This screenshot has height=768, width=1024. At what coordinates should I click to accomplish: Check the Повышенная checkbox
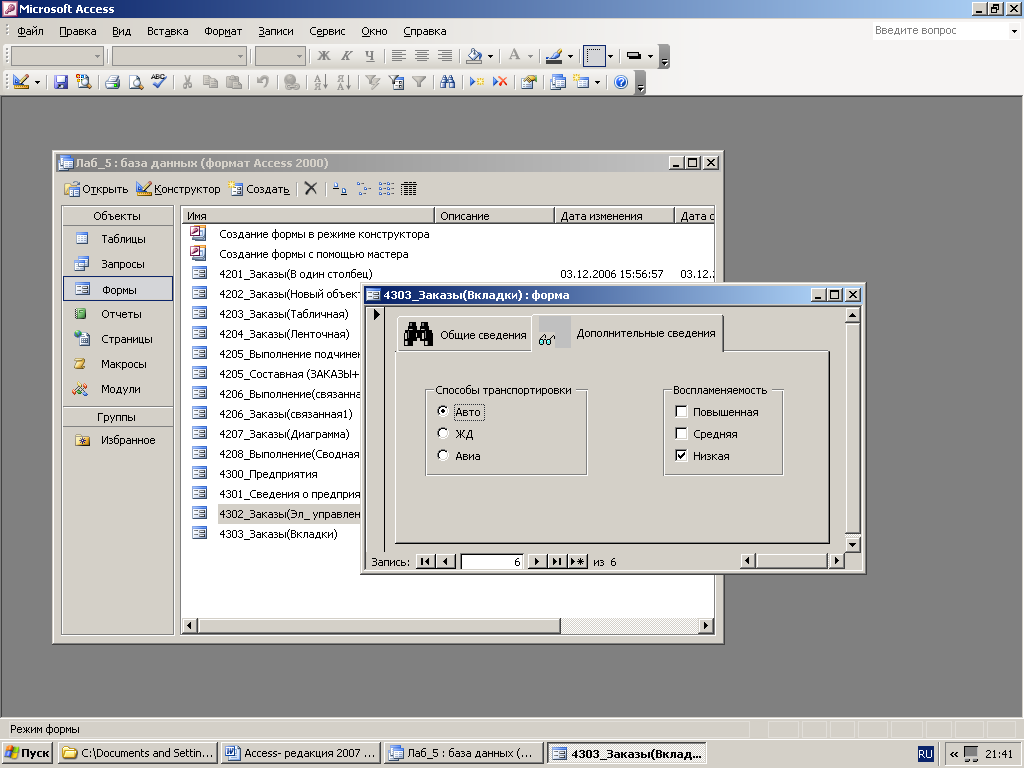pos(681,411)
